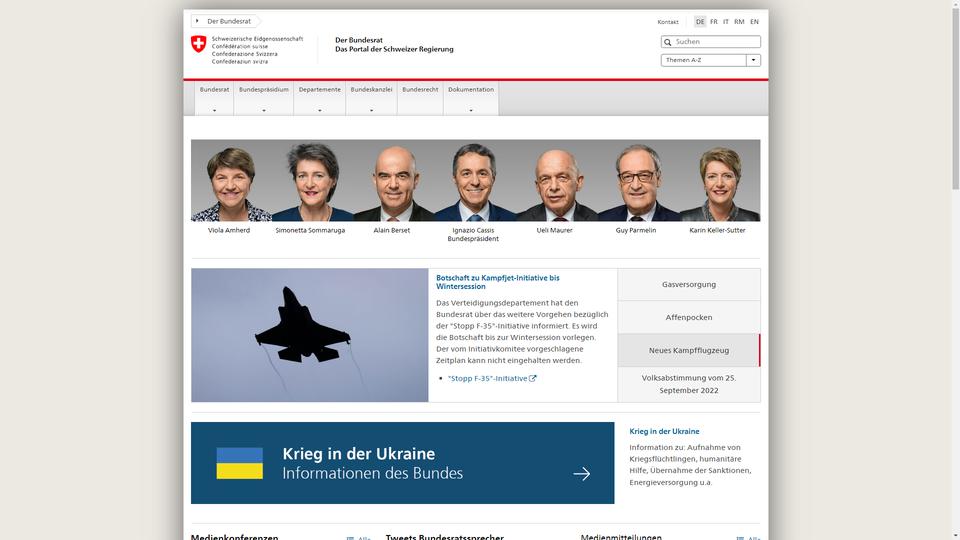Click Viola Amherd's portrait
960x540 pixels.
click(231, 182)
